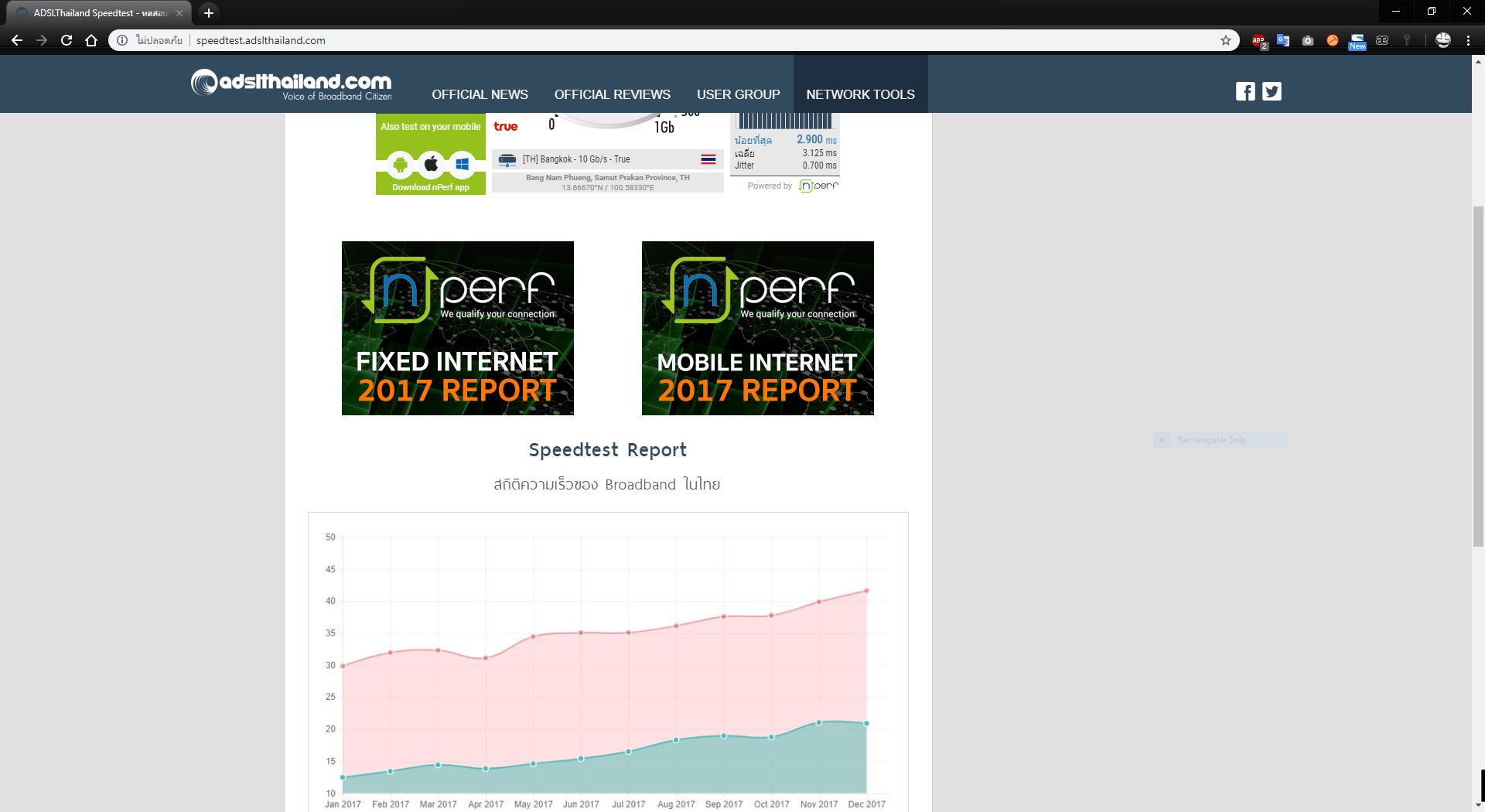Click the Jan 2017 red data point

pos(343,666)
